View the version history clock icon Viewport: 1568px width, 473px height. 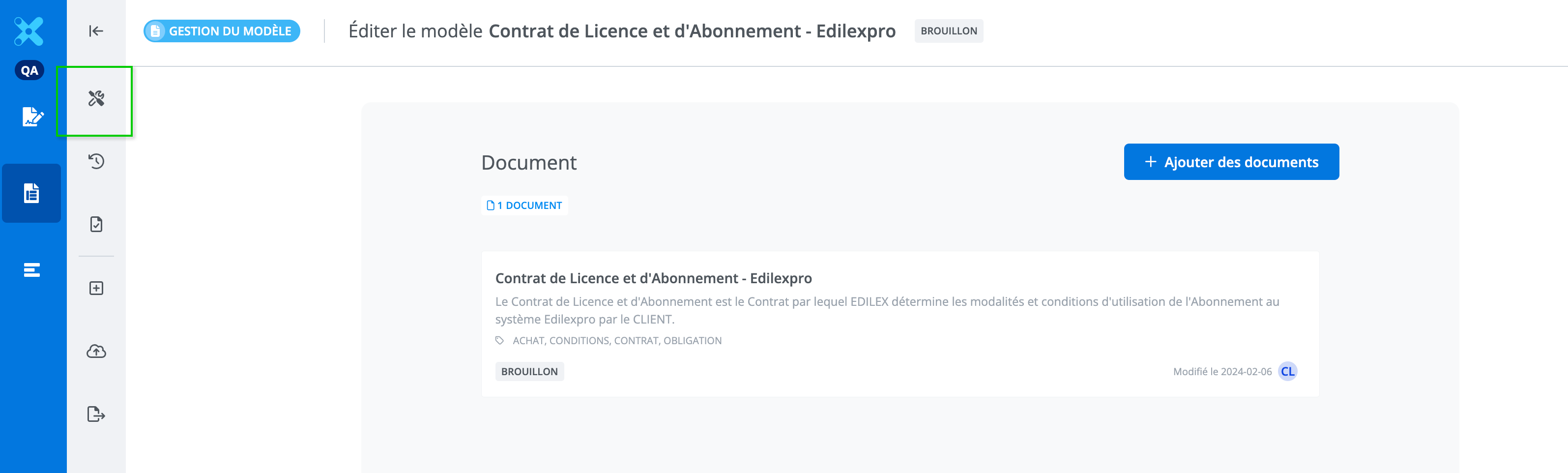click(x=96, y=161)
